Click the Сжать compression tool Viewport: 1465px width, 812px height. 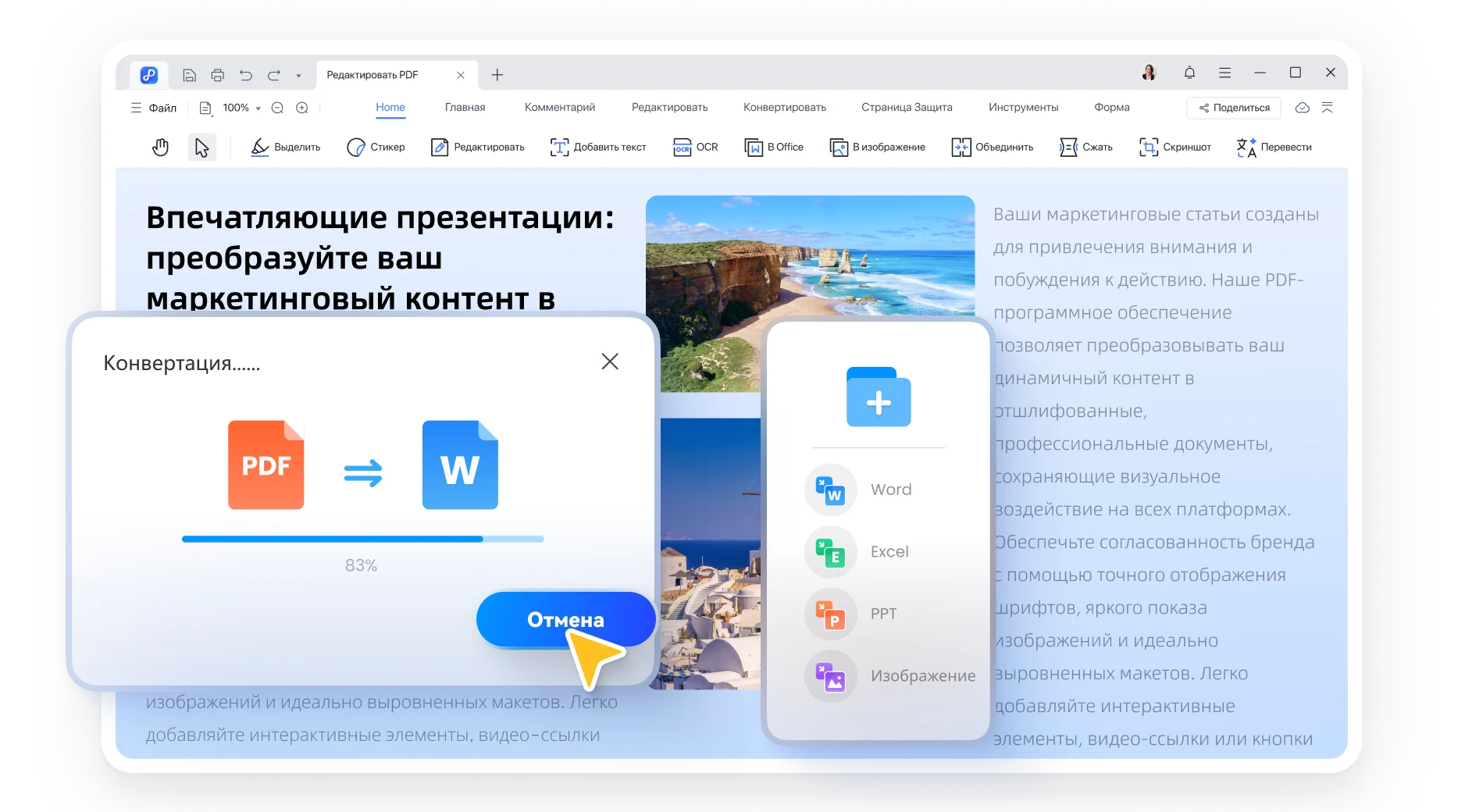1085,147
